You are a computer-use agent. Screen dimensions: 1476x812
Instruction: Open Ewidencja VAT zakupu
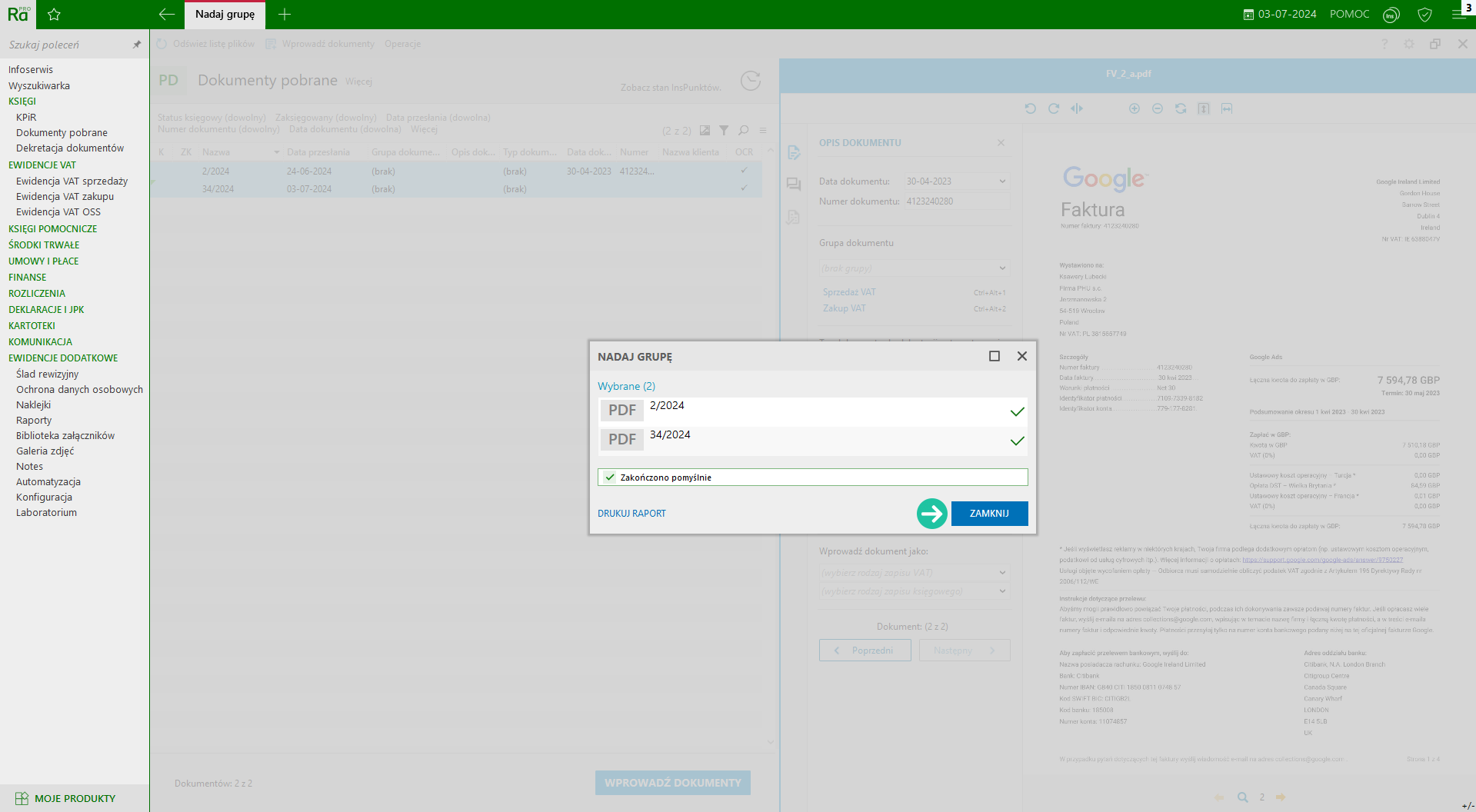[x=65, y=196]
